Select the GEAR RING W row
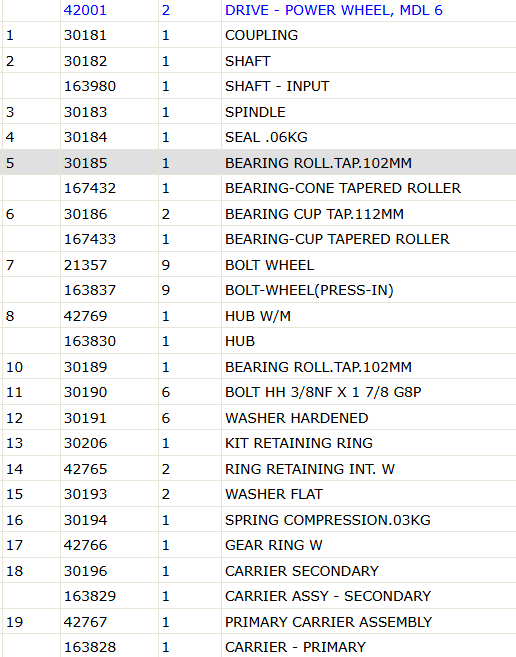 click(x=258, y=545)
